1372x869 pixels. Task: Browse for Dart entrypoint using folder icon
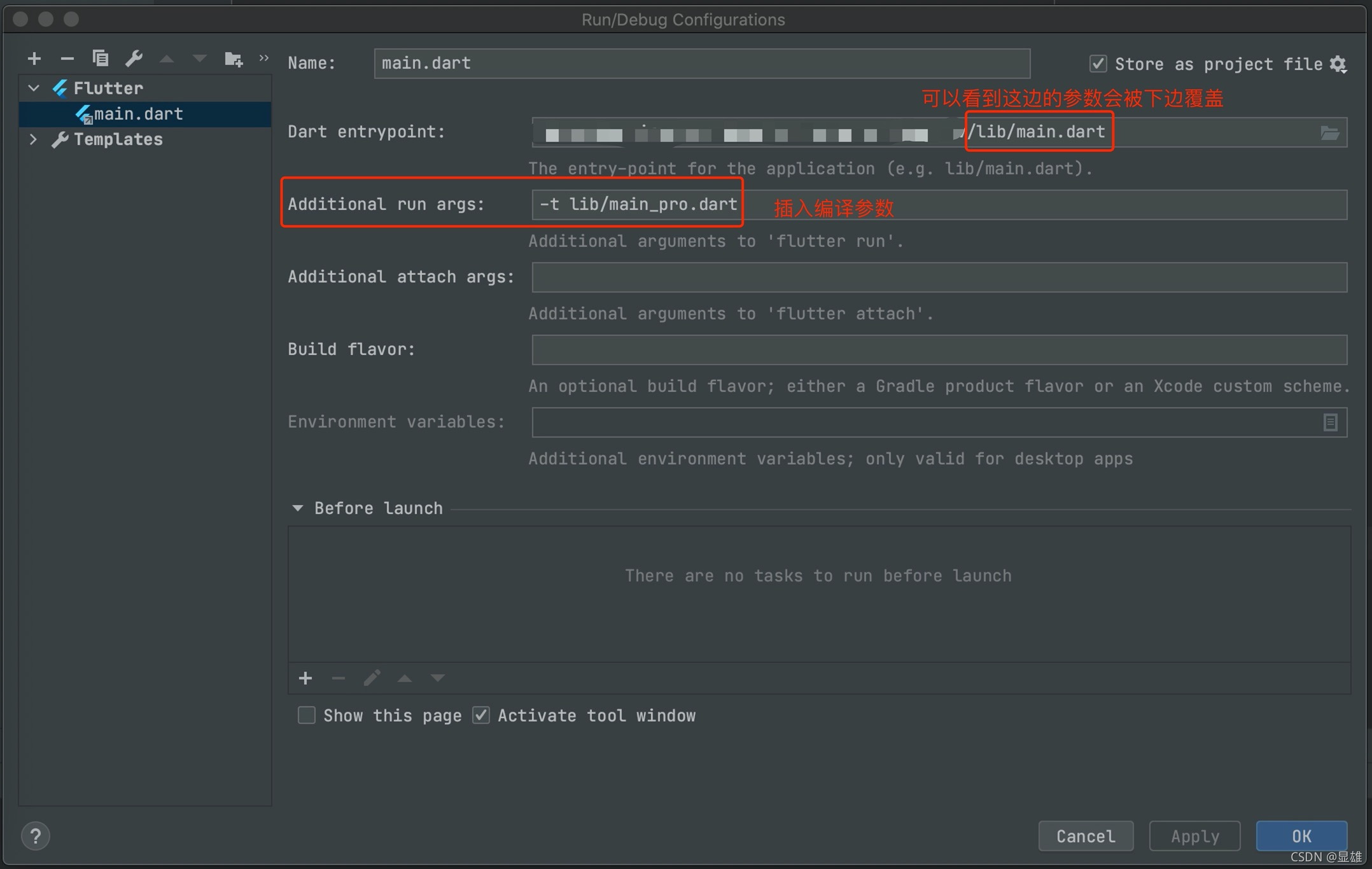pos(1329,133)
